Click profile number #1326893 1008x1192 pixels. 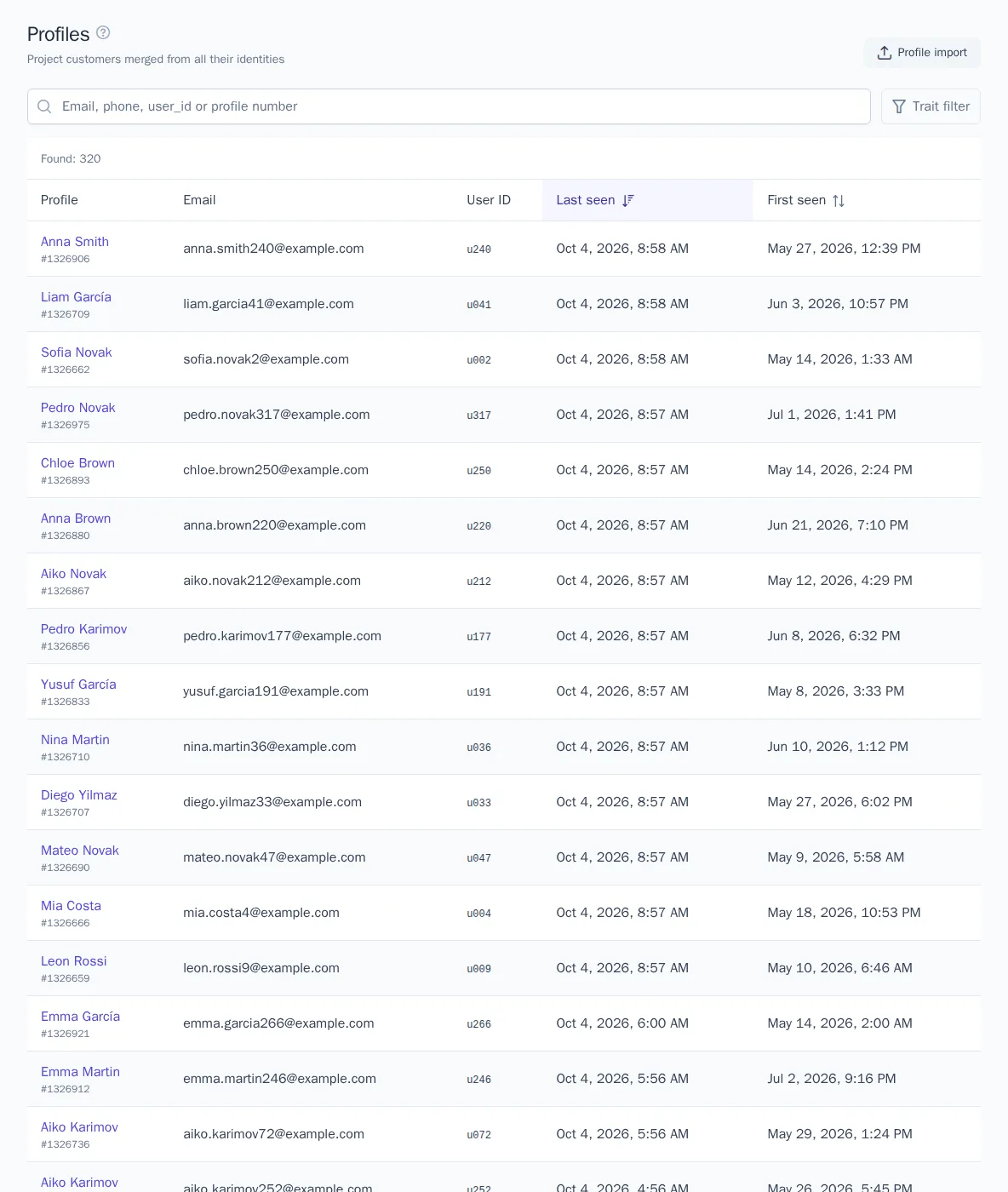pos(66,480)
